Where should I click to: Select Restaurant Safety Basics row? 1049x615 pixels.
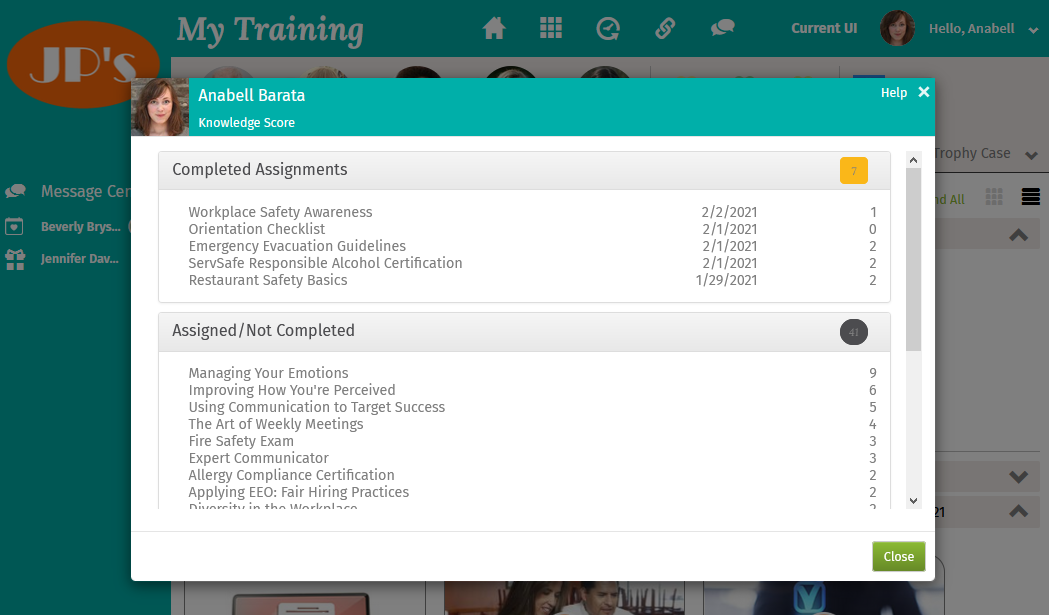click(532, 280)
